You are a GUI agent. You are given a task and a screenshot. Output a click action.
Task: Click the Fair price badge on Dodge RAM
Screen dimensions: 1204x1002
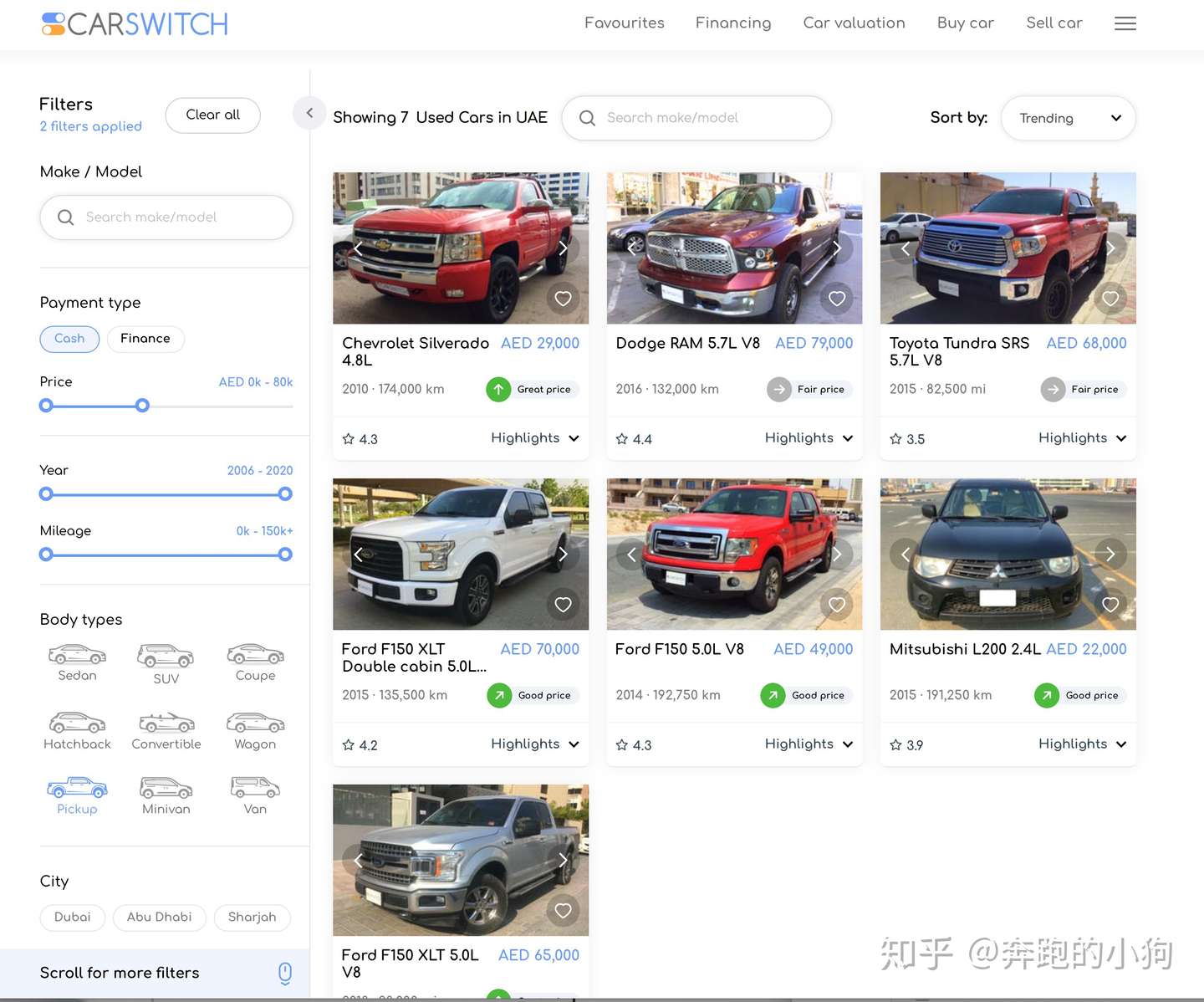pyautogui.click(x=809, y=389)
